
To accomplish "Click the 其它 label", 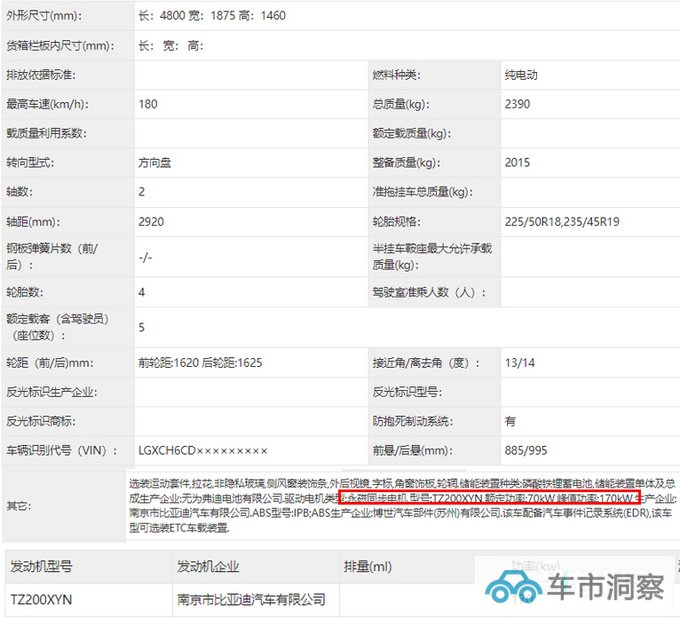I will pyautogui.click(x=19, y=506).
